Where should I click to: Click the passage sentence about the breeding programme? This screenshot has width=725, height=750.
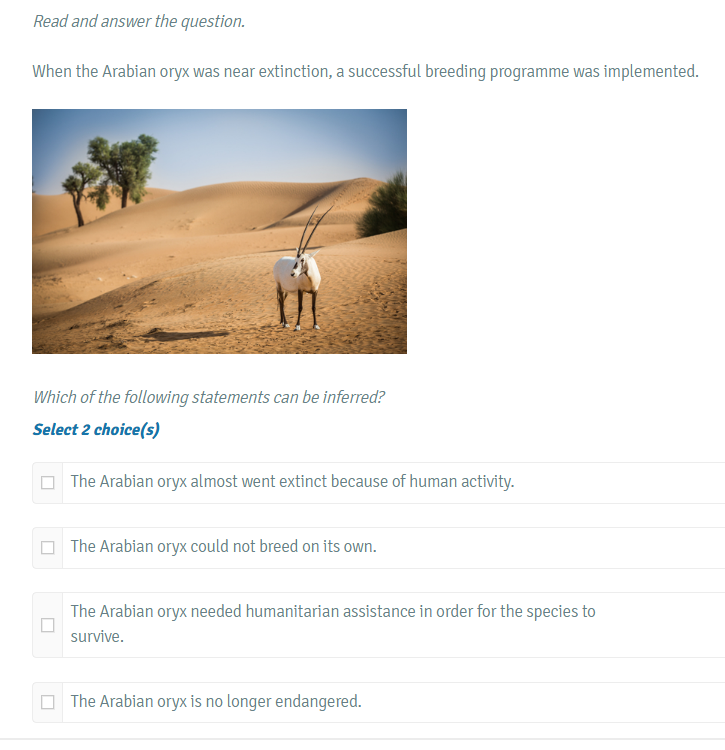tap(365, 71)
